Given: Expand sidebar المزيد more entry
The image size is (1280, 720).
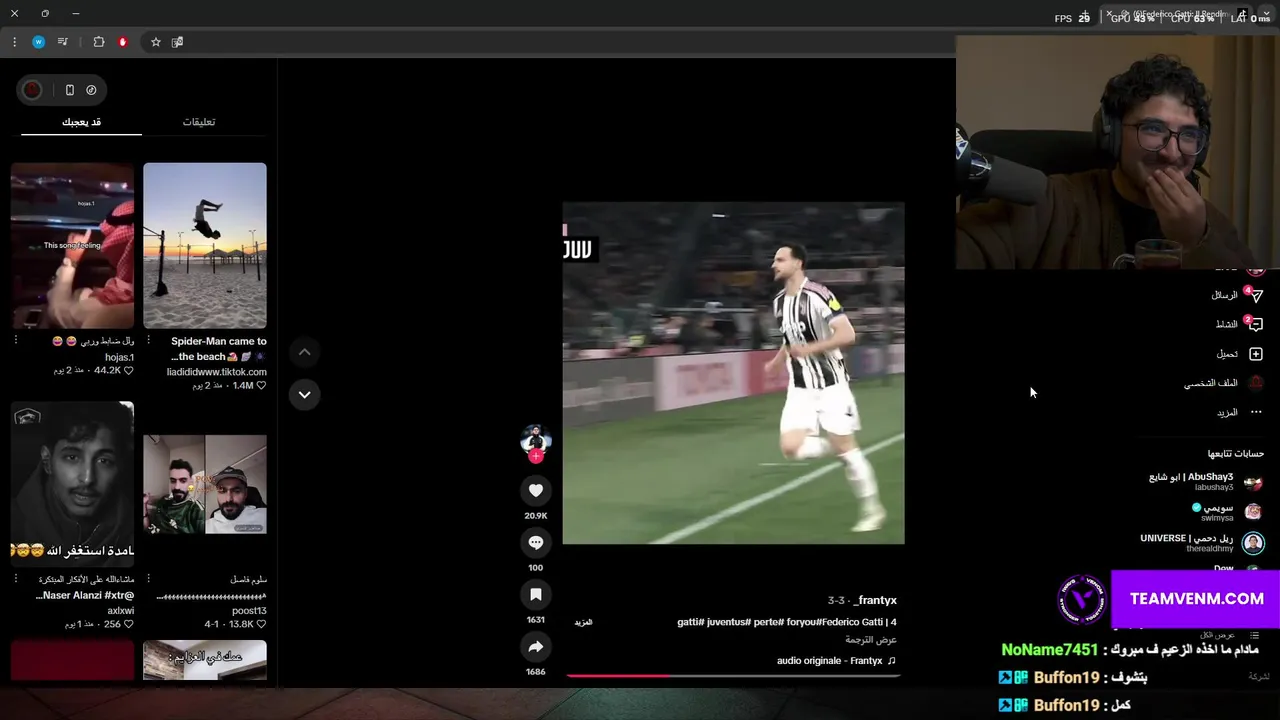Looking at the screenshot, I should [x=1227, y=413].
